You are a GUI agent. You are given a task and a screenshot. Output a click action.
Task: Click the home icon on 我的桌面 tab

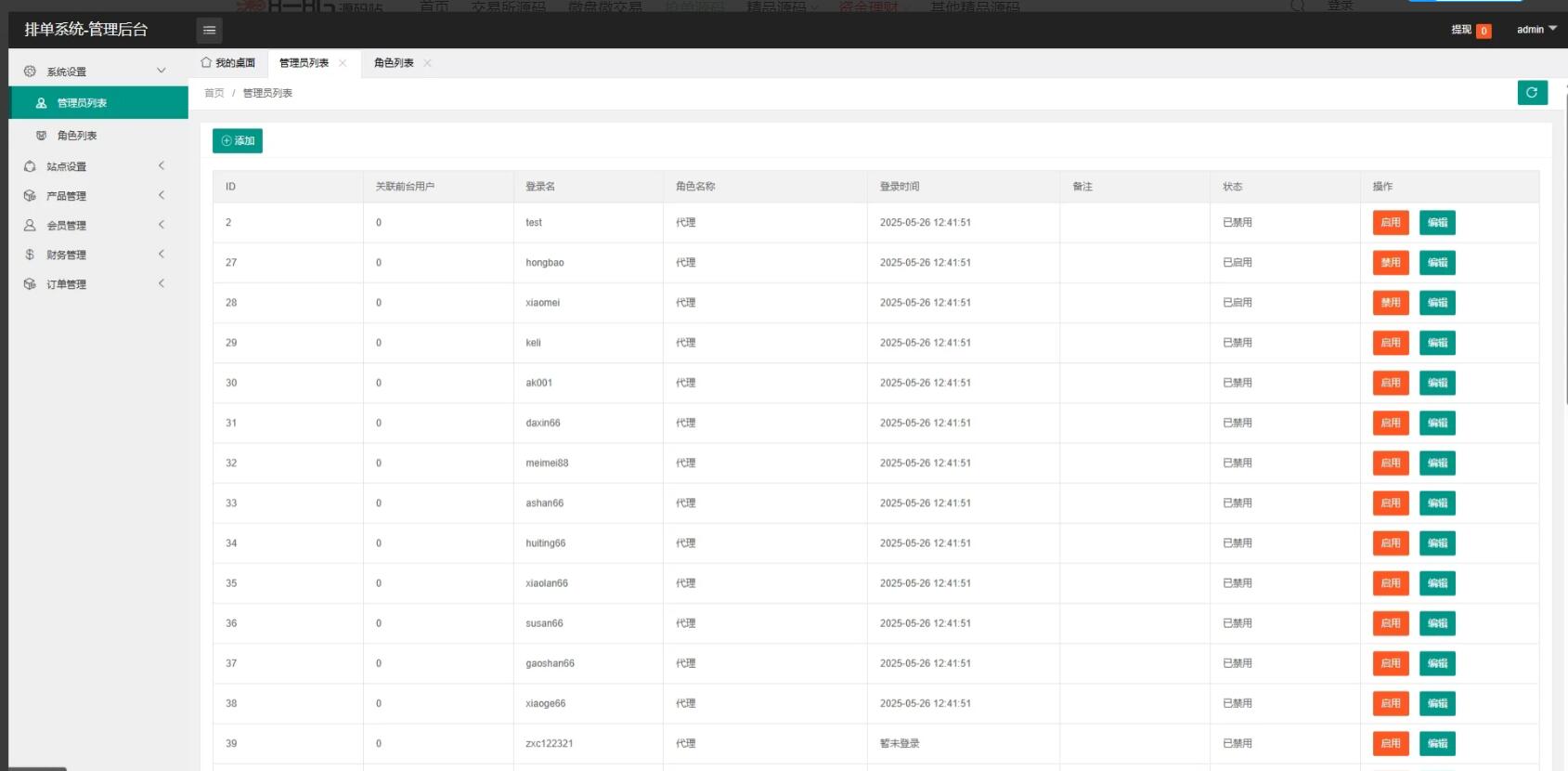(206, 63)
